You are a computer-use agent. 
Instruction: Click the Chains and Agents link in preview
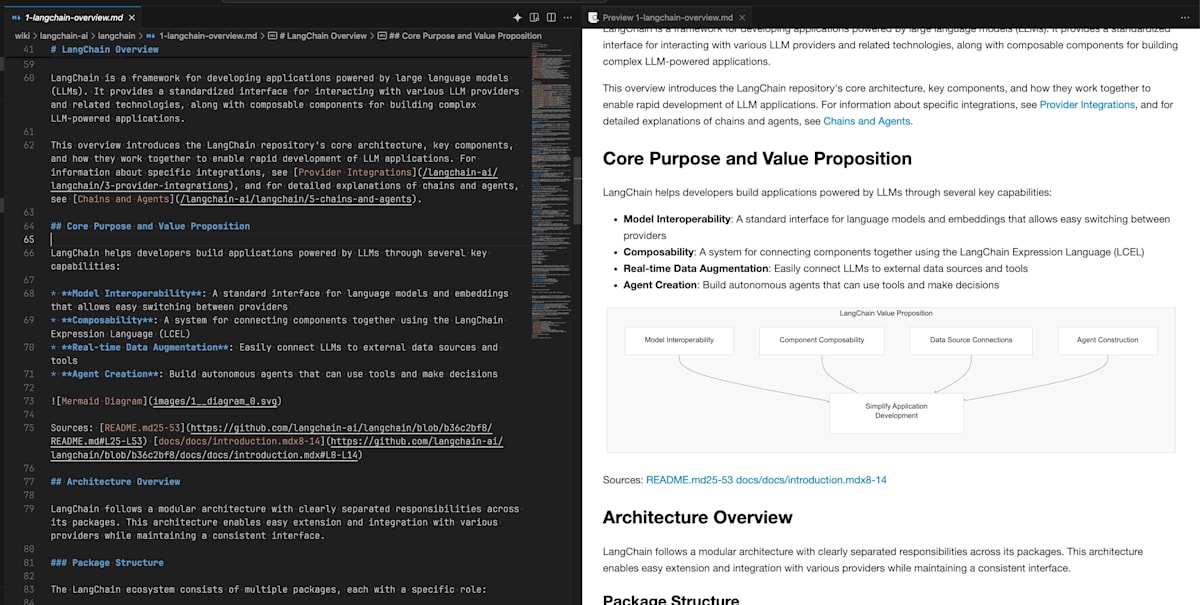coord(867,121)
